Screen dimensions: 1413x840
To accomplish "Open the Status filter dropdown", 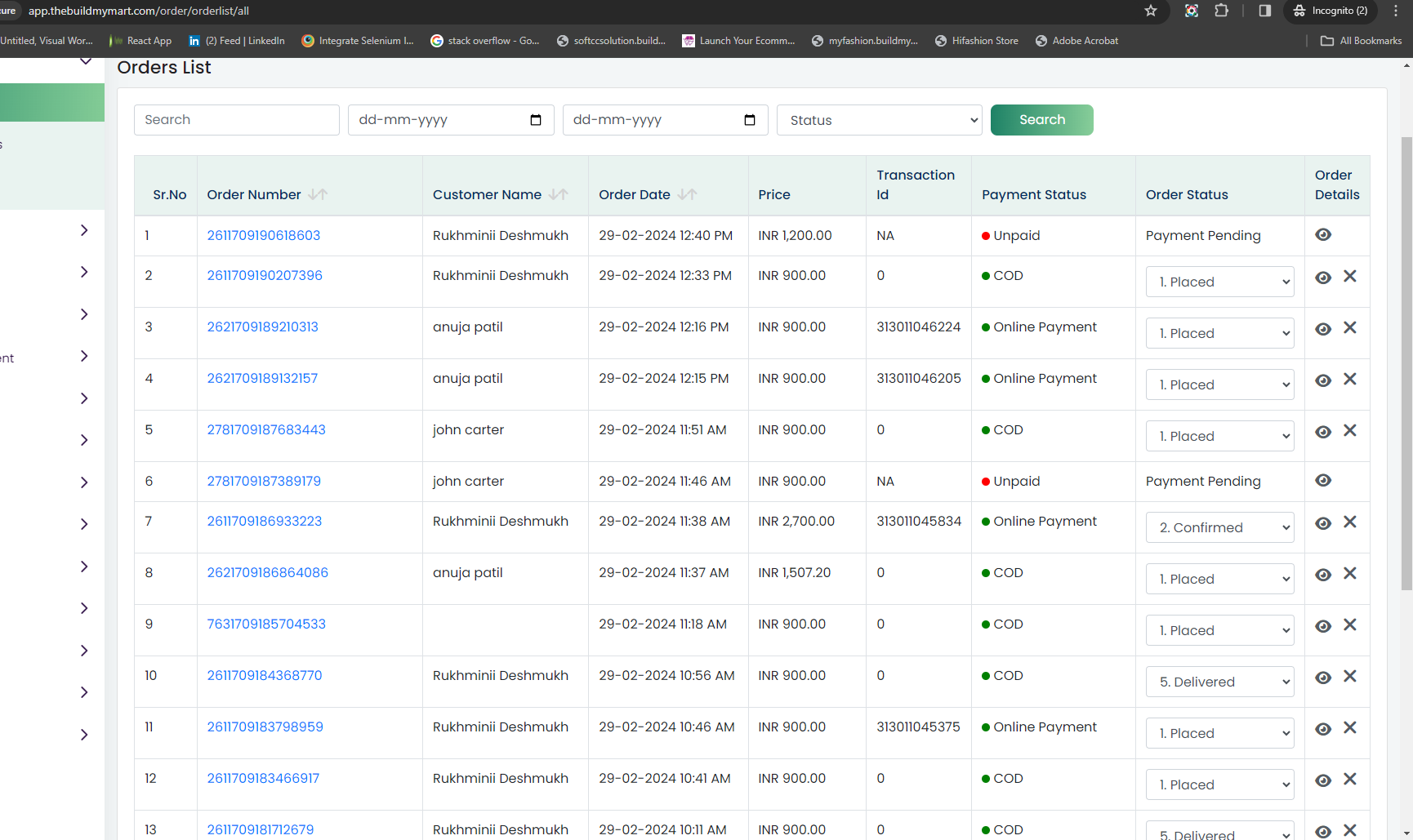I will 880,120.
